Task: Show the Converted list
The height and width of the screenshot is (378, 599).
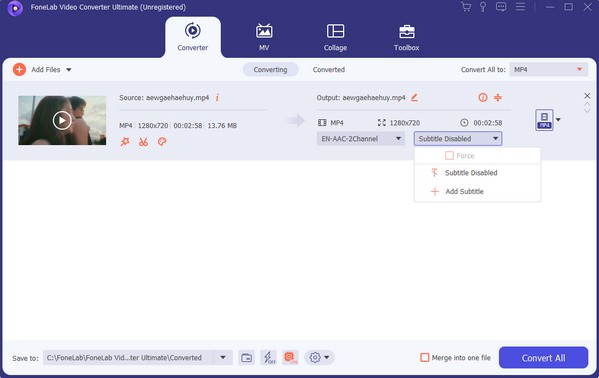Action: click(x=329, y=70)
